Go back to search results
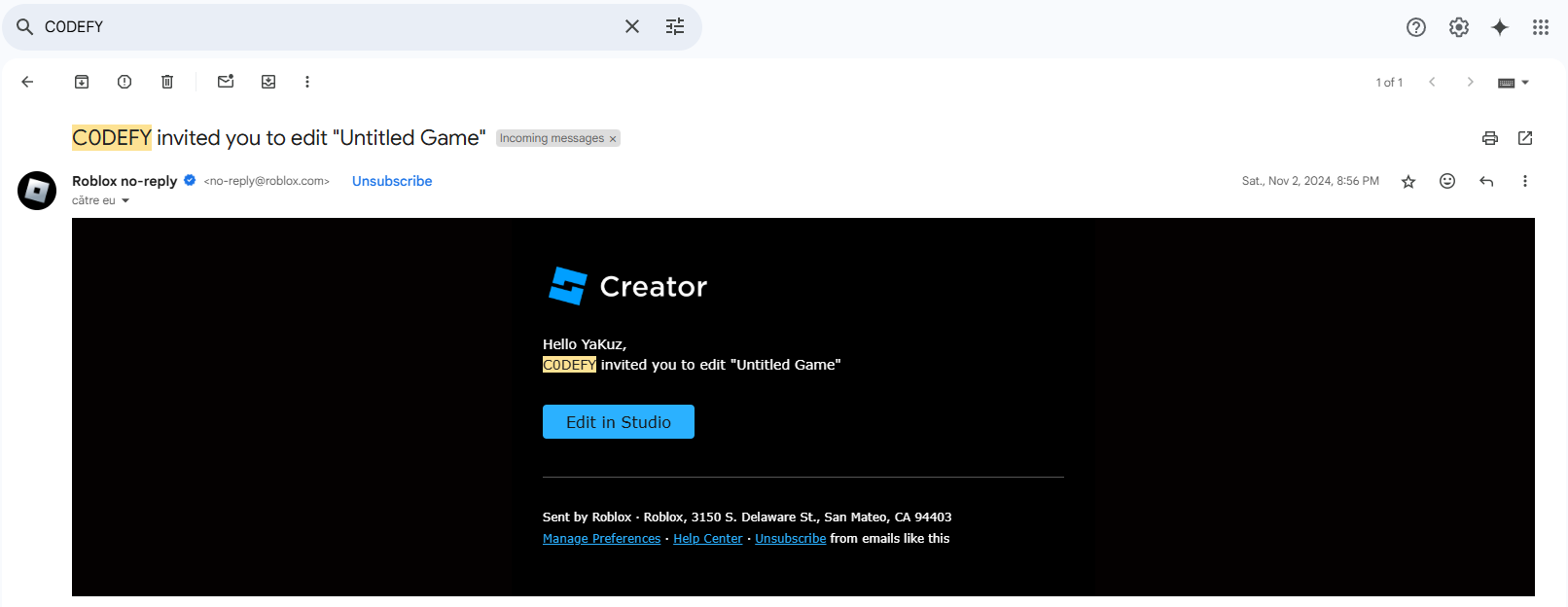Viewport: 1568px width, 607px height. (x=27, y=82)
